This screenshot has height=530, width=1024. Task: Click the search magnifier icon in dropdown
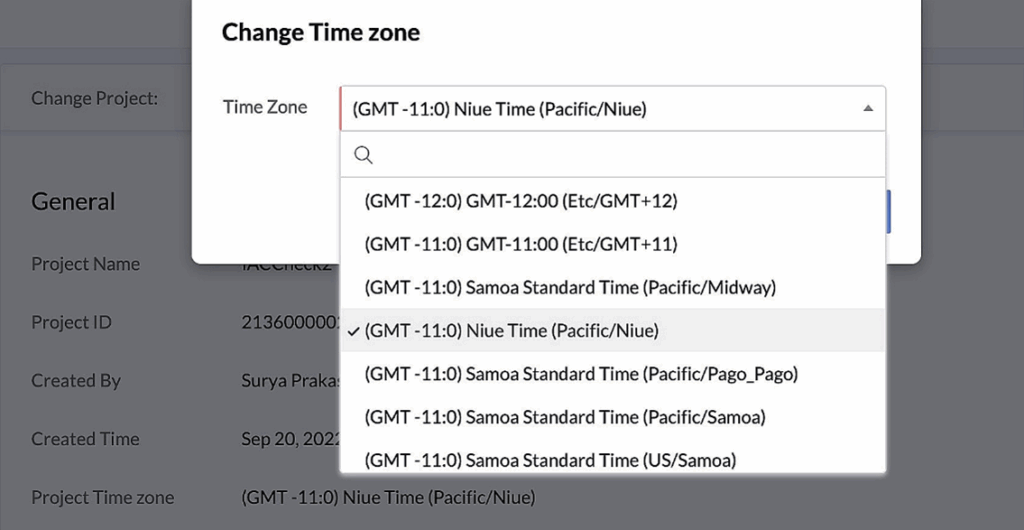(364, 155)
